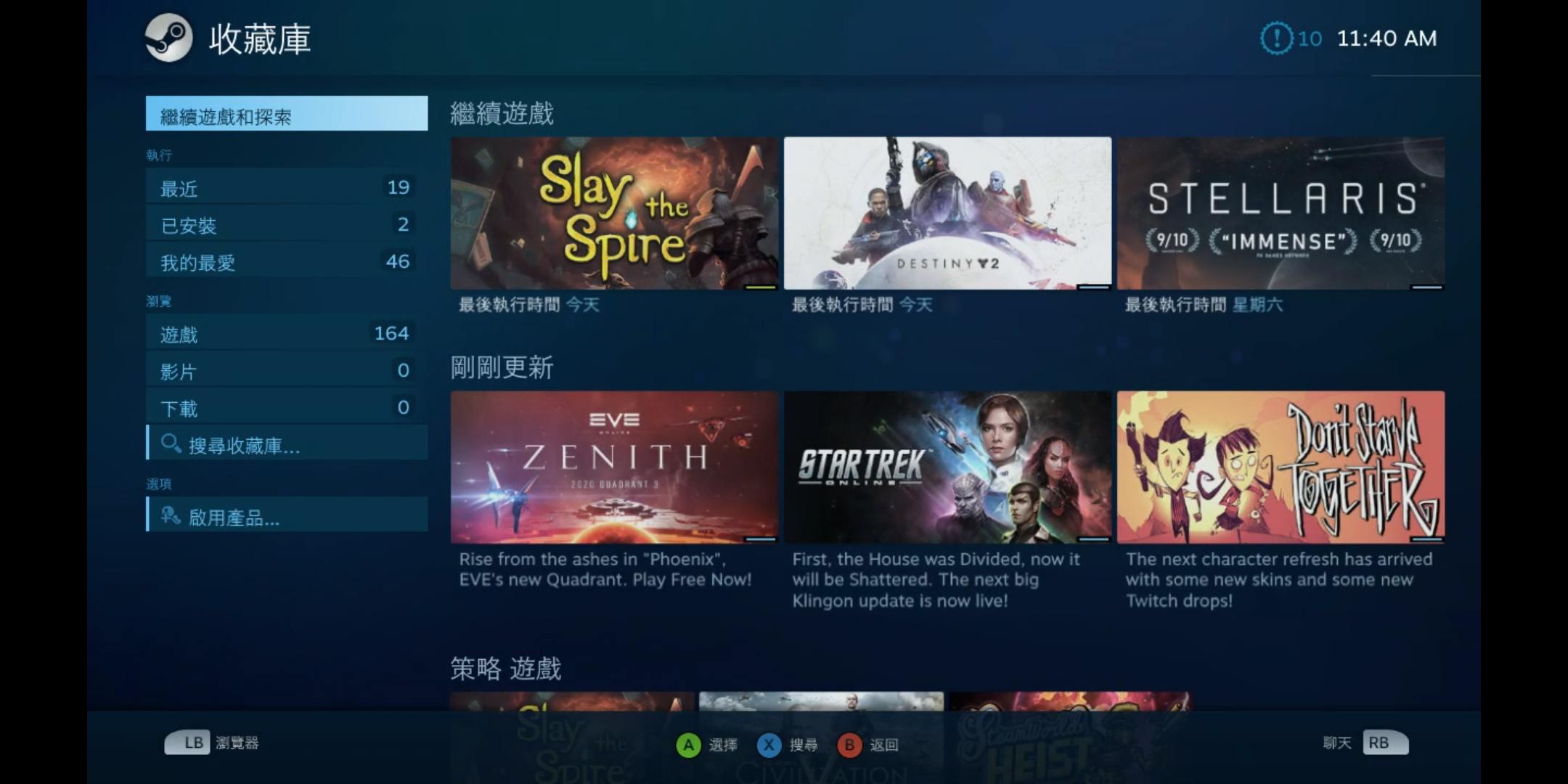Click the Steam logo icon
This screenshot has width=1568, height=784.
pos(168,38)
